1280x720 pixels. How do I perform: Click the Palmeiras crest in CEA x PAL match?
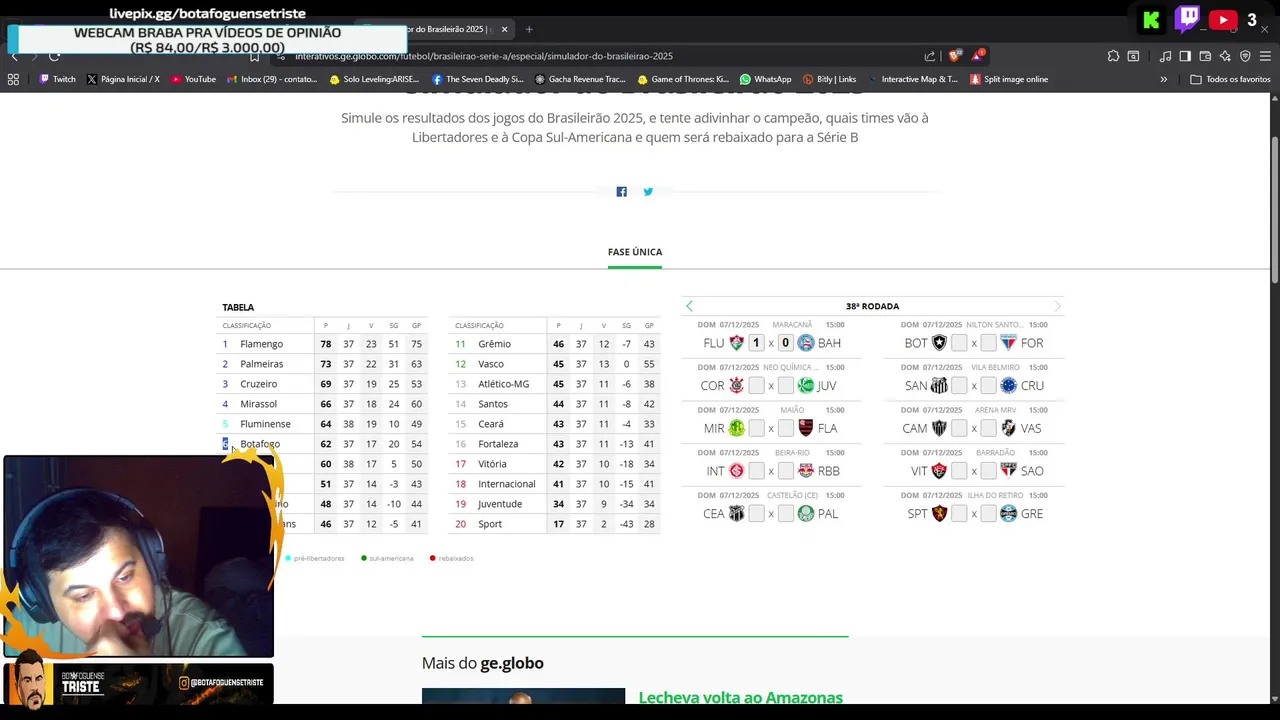tap(805, 514)
